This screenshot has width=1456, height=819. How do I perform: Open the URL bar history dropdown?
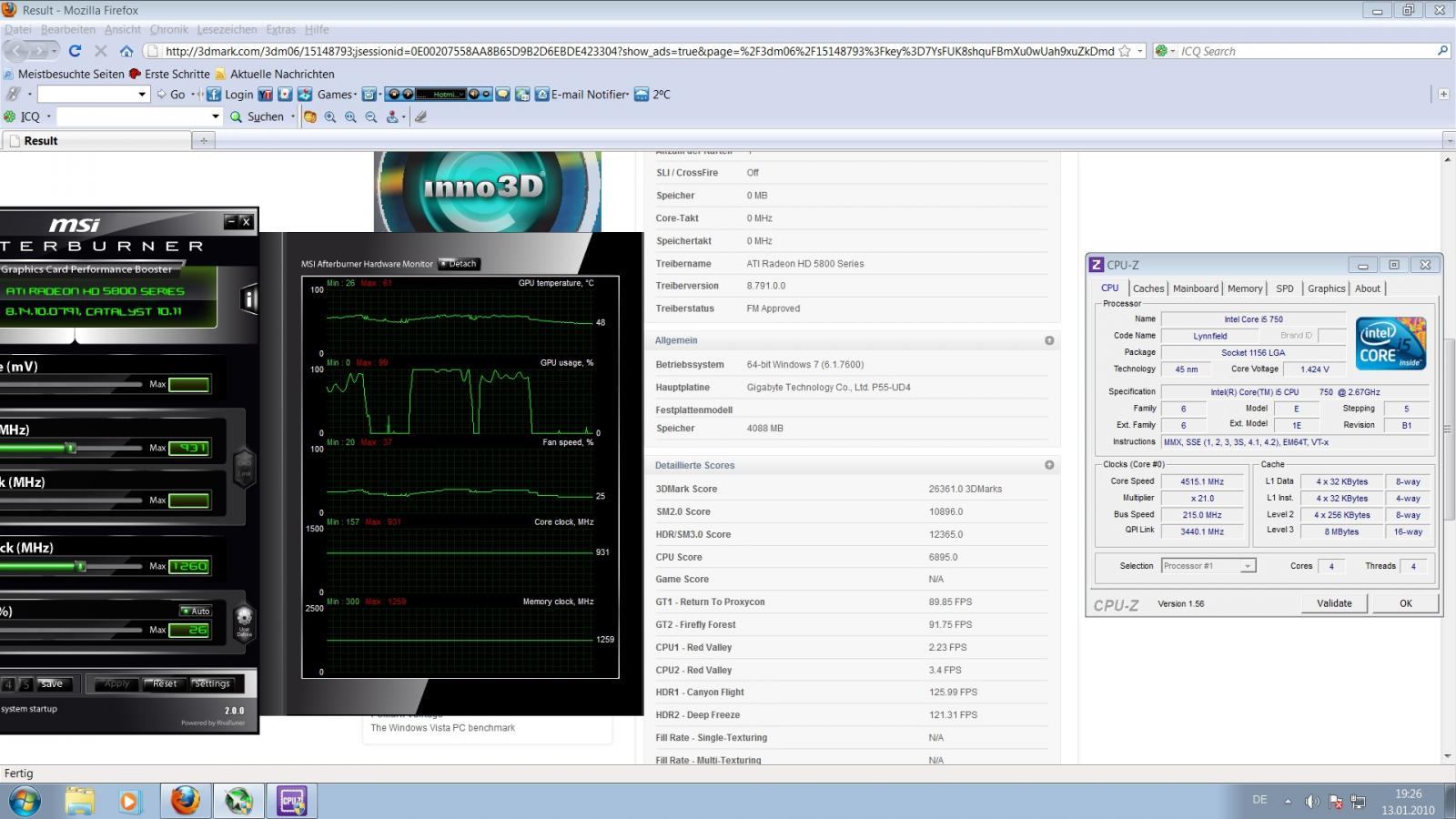point(1140,51)
